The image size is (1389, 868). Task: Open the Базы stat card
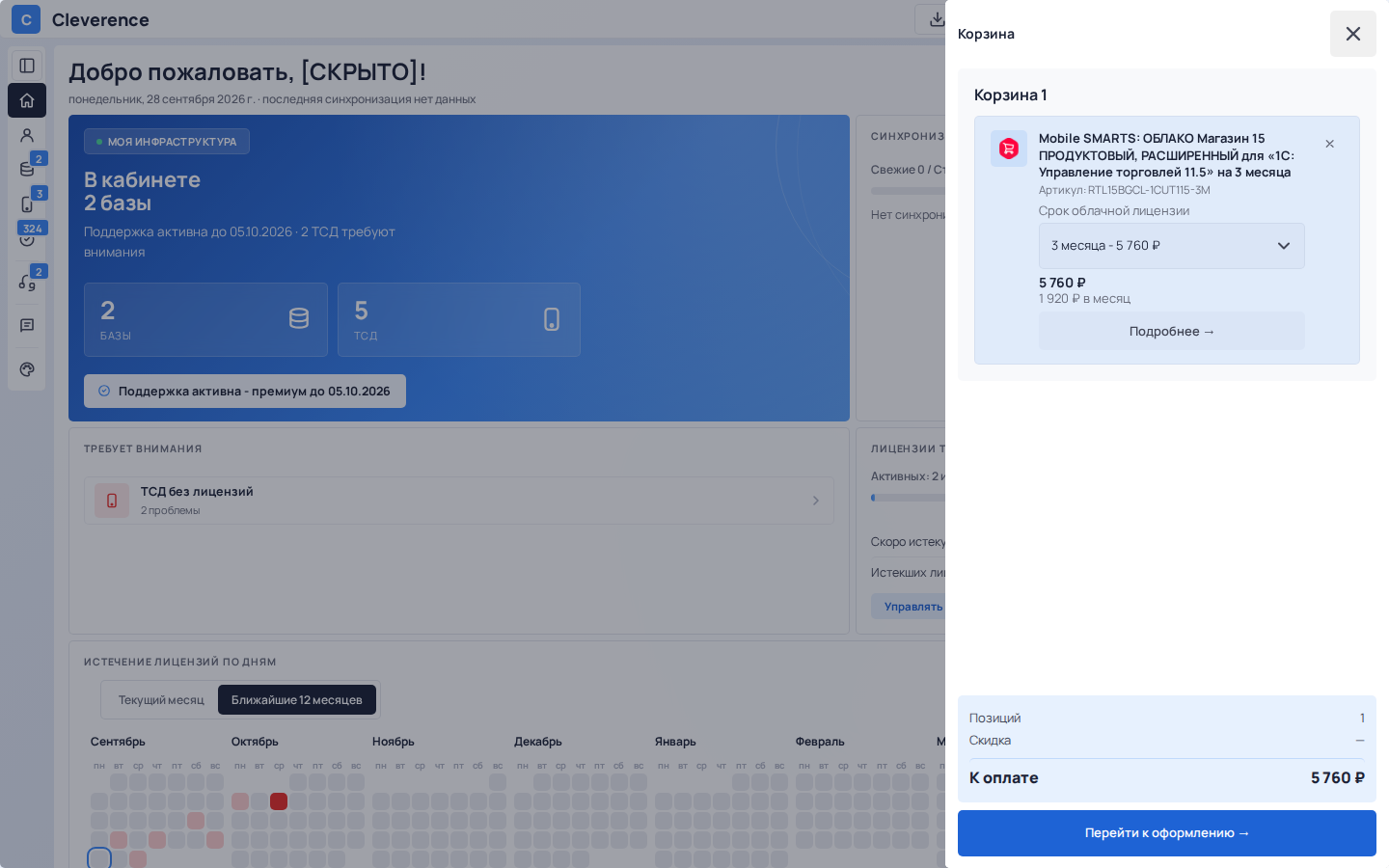(x=205, y=319)
